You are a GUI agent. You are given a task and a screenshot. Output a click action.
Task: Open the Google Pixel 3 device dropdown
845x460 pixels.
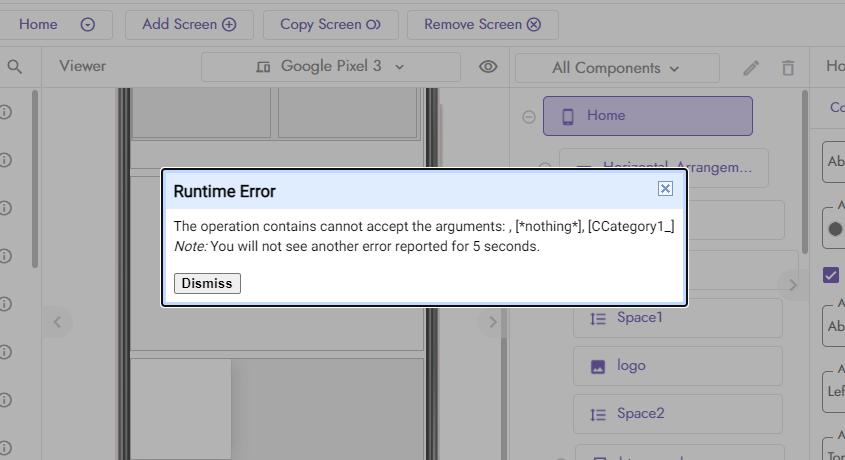coord(330,67)
